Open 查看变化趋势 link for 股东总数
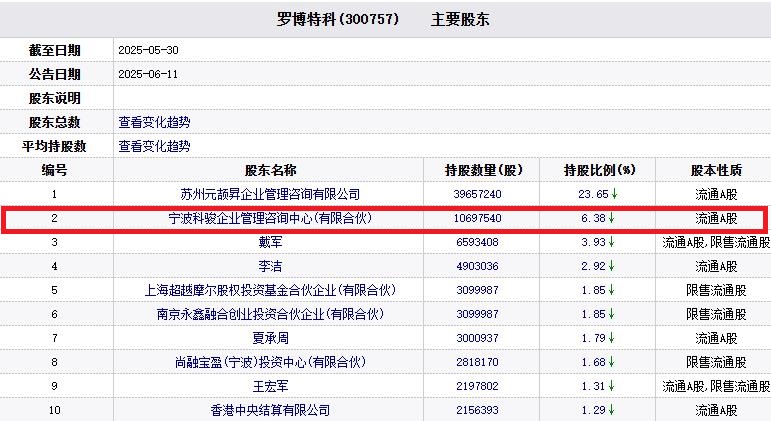Screen dimensions: 771x421 tap(154, 122)
